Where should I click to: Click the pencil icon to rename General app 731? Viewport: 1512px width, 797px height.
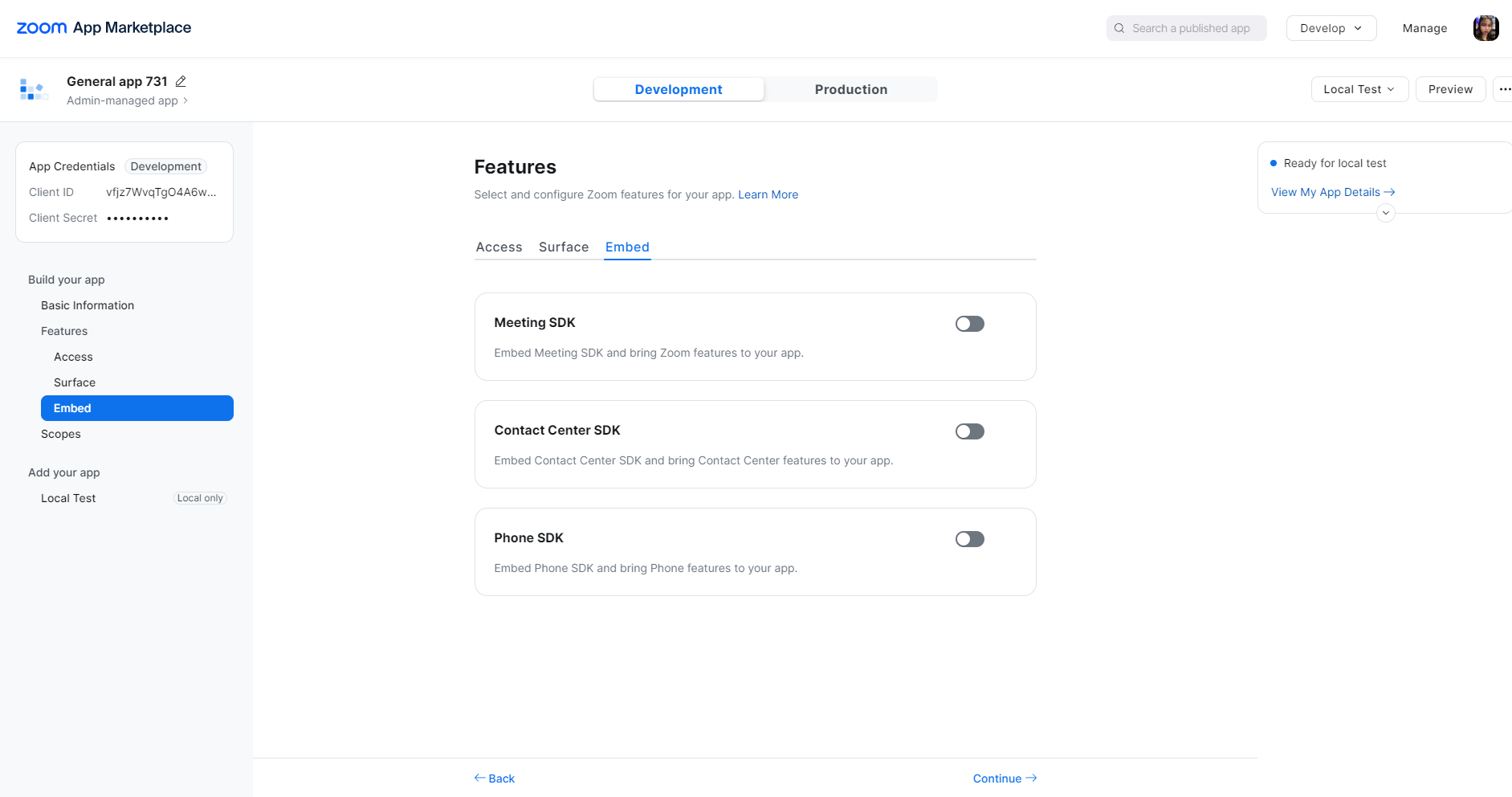pyautogui.click(x=181, y=81)
